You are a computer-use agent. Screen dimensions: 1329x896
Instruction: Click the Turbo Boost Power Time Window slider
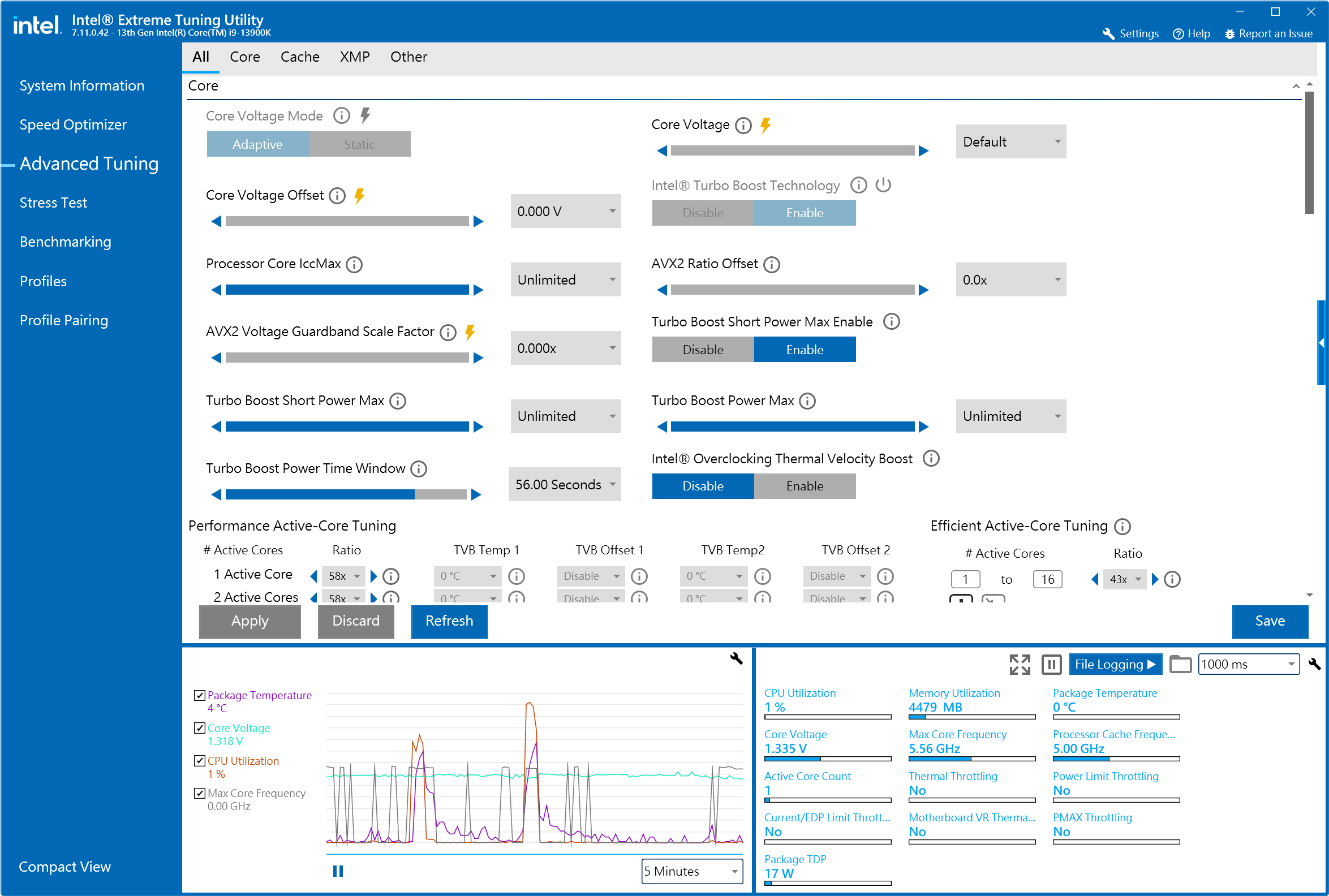coord(346,495)
